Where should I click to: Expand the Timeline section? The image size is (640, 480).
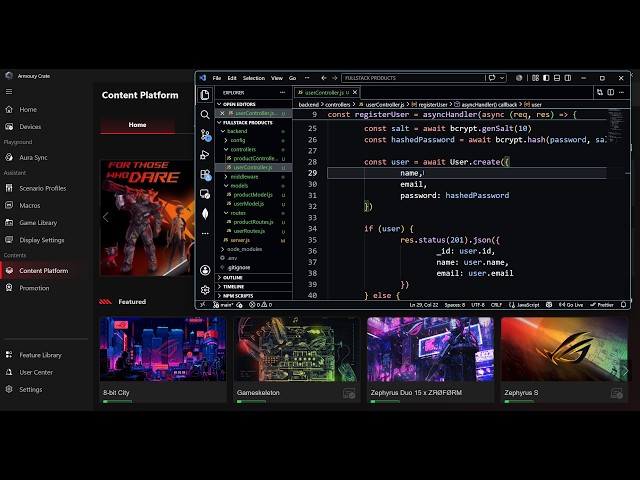click(253, 287)
